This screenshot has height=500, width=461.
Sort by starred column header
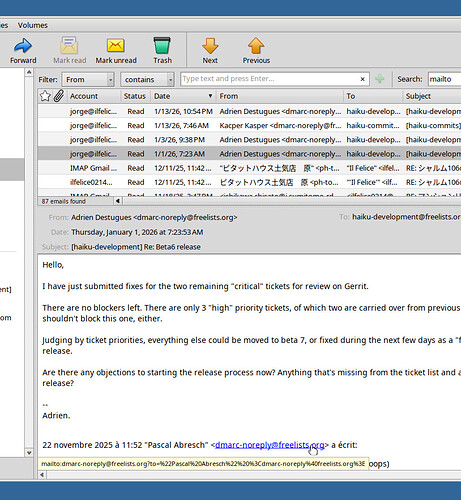pyautogui.click(x=45, y=96)
